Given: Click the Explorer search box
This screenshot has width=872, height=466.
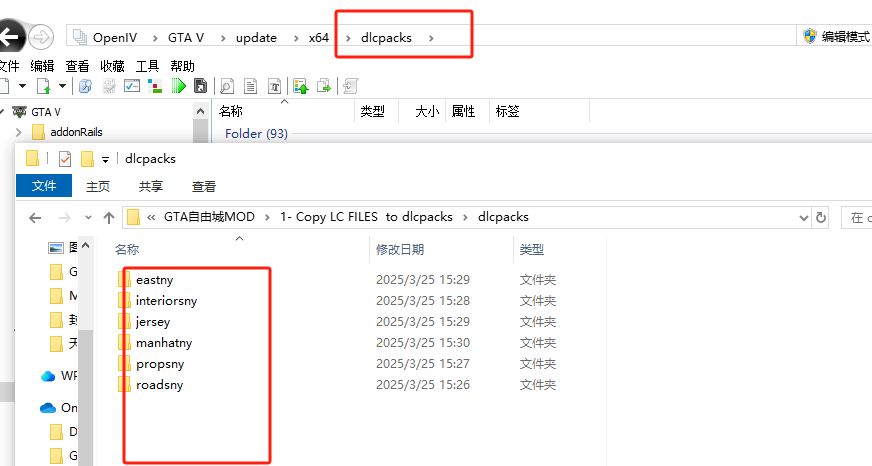Looking at the screenshot, I should coord(856,217).
